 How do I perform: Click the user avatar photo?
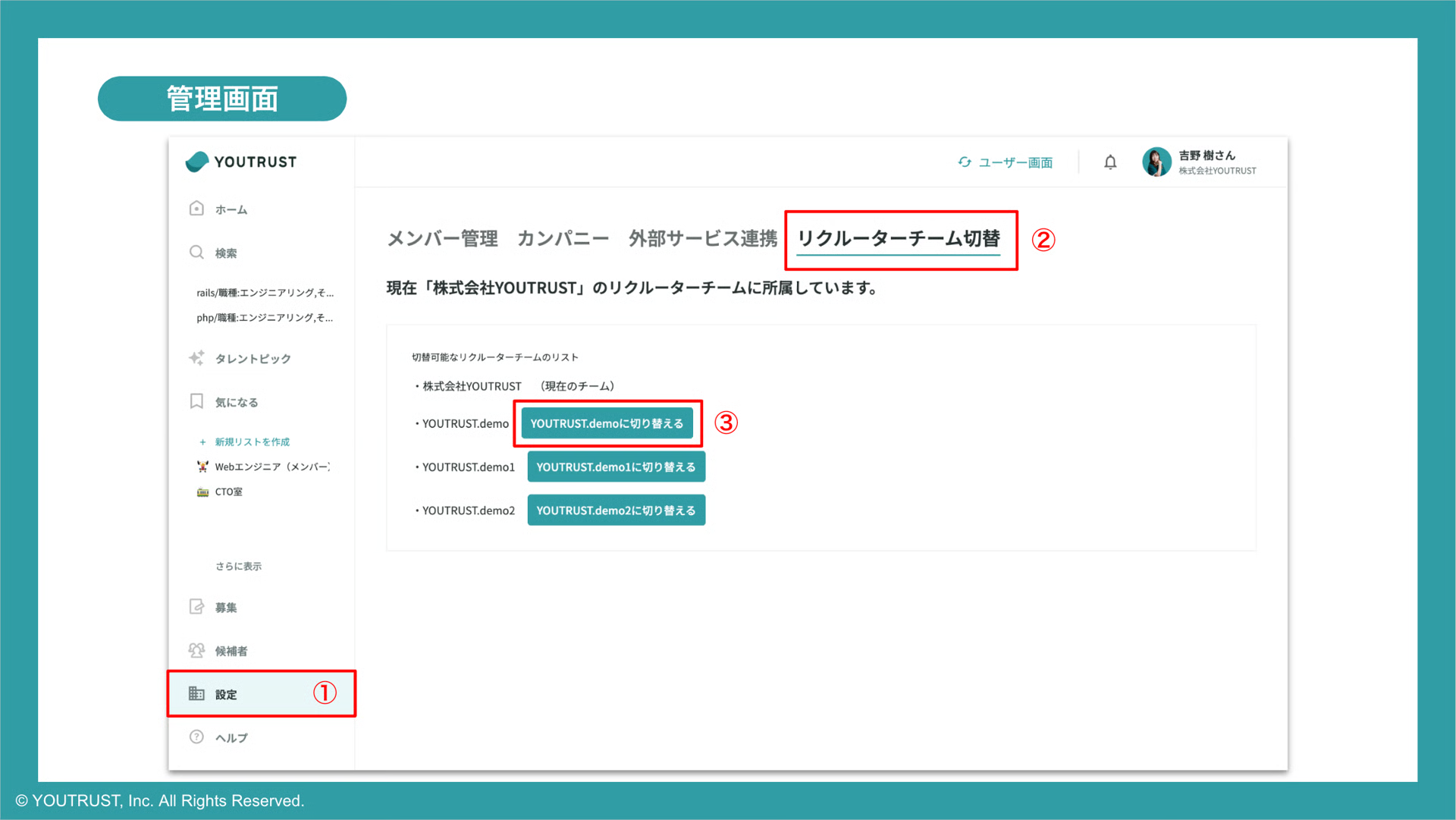coord(1156,162)
